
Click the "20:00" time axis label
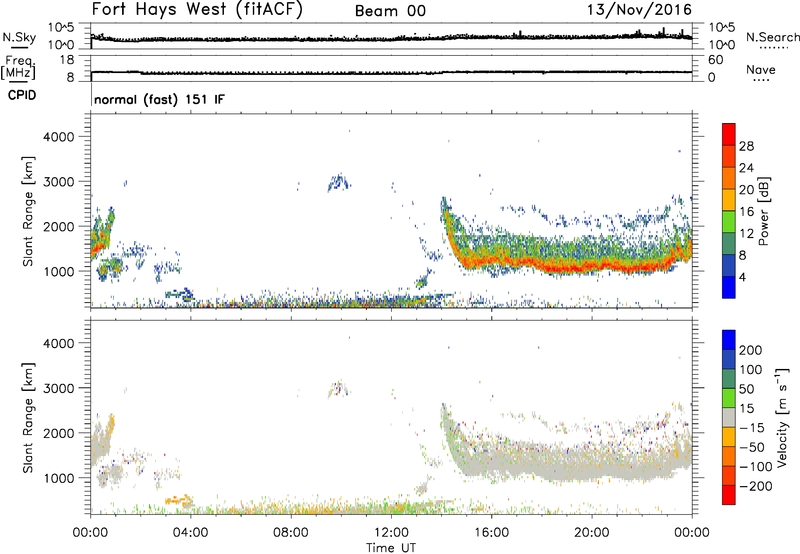591,533
